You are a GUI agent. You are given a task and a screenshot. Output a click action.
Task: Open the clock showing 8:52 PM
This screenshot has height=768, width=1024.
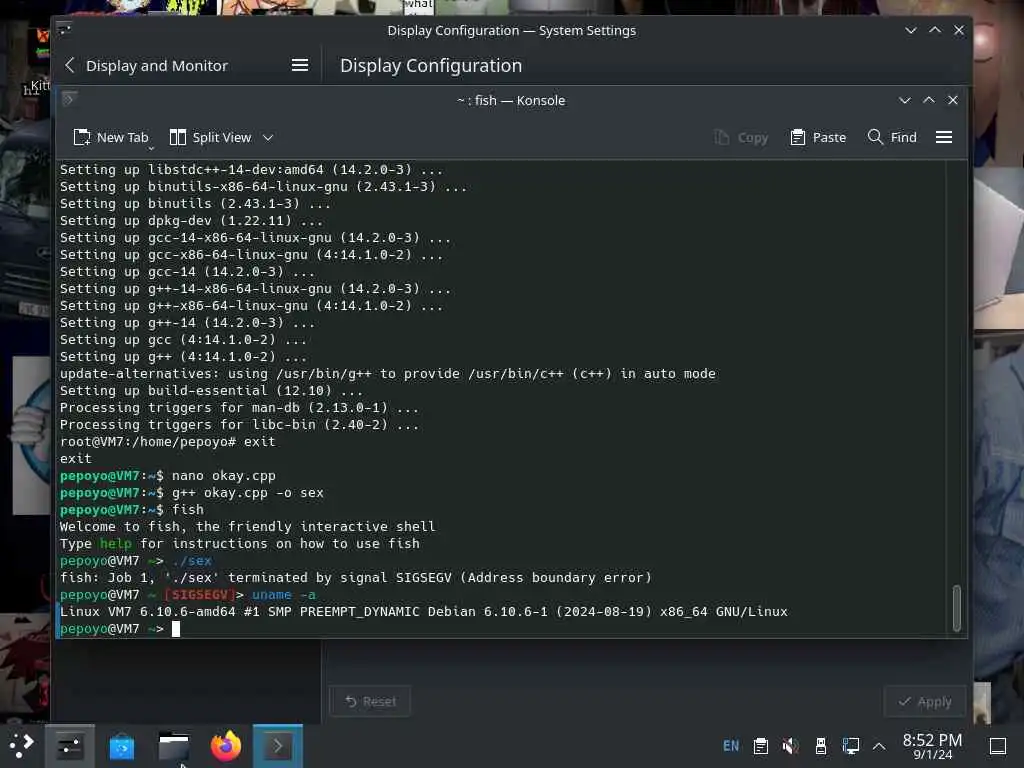[x=932, y=746]
